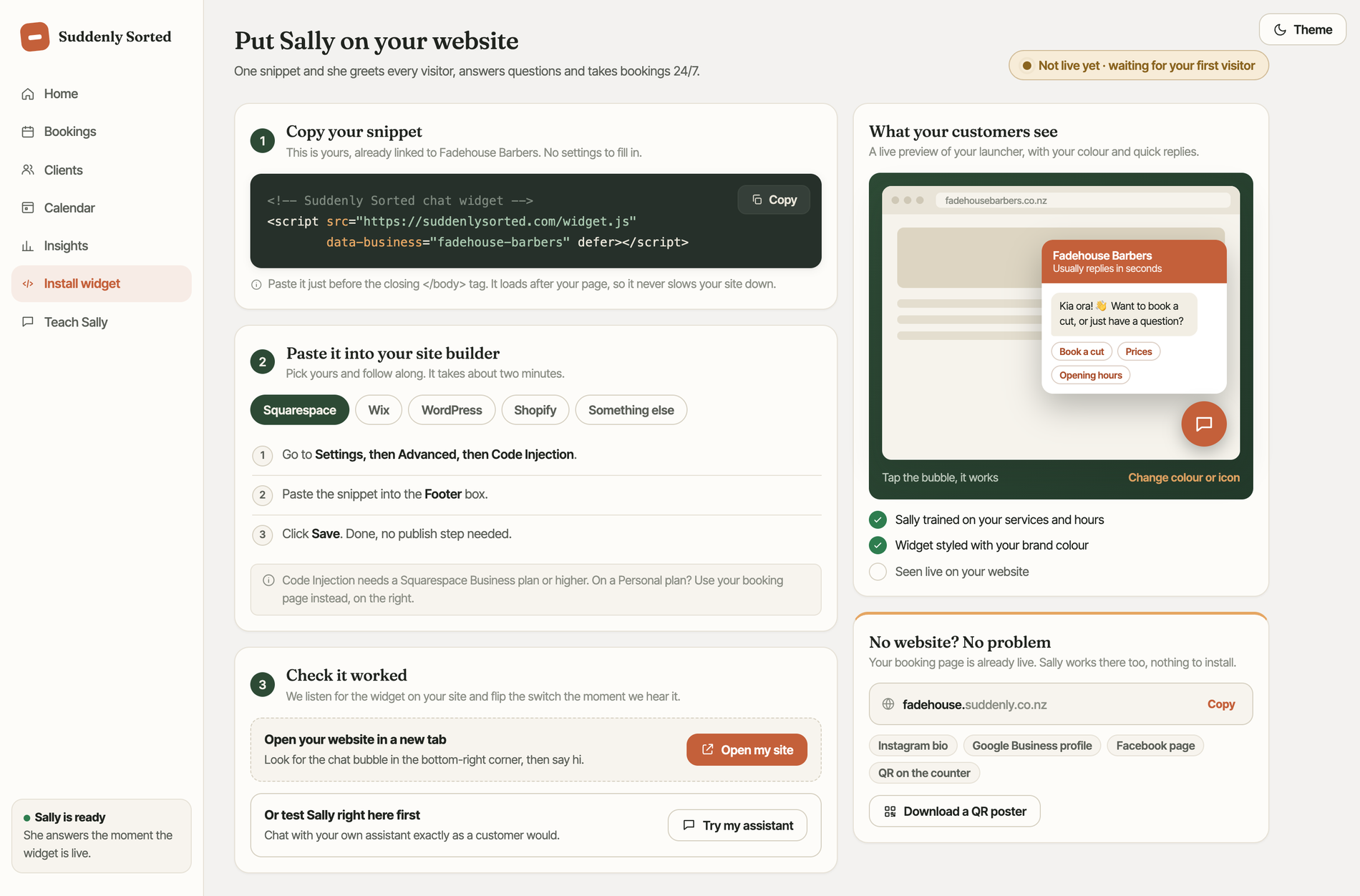Image resolution: width=1360 pixels, height=896 pixels.
Task: Click the Seen live on your website circle
Action: coord(878,572)
